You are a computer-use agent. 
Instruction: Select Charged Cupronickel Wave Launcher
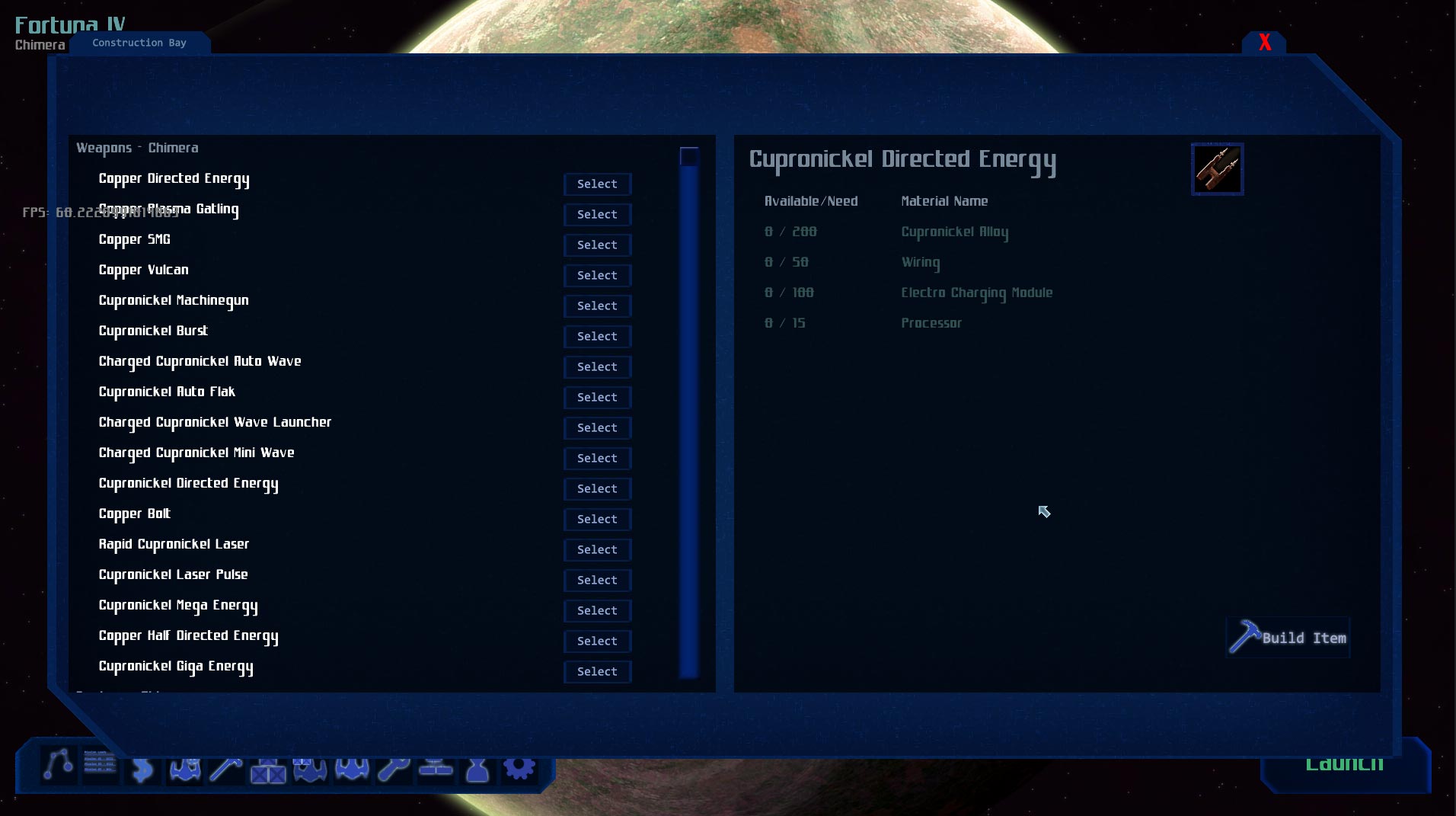(597, 428)
